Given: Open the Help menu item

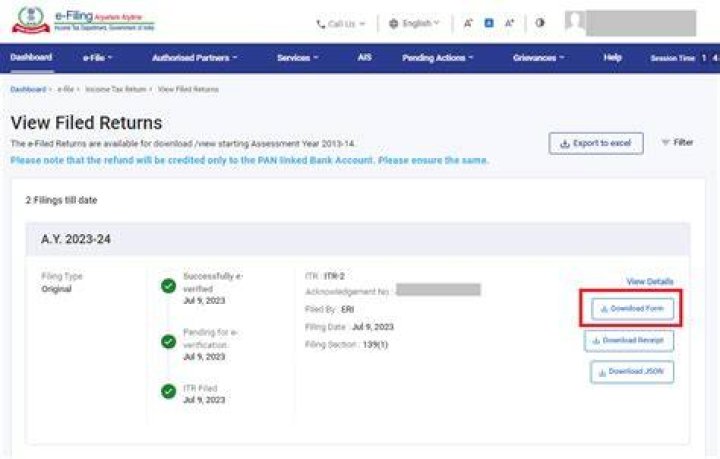Looking at the screenshot, I should [613, 57].
